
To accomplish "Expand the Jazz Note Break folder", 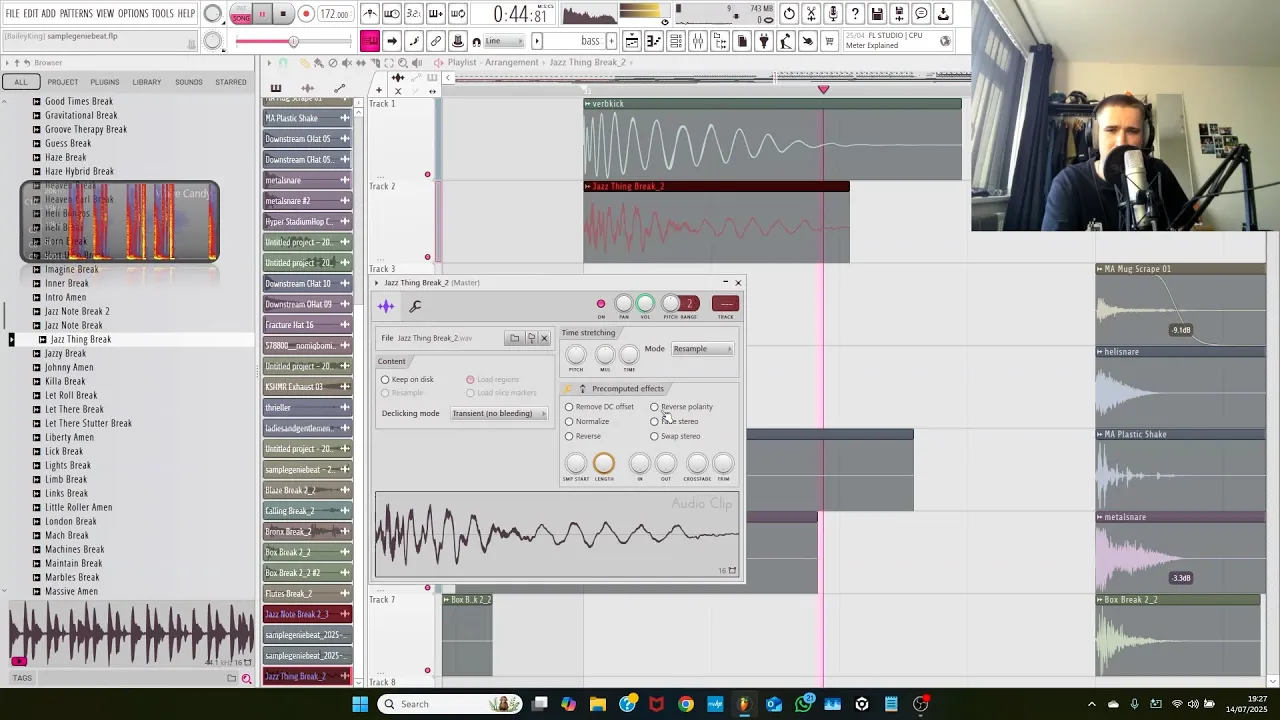I will click(37, 325).
